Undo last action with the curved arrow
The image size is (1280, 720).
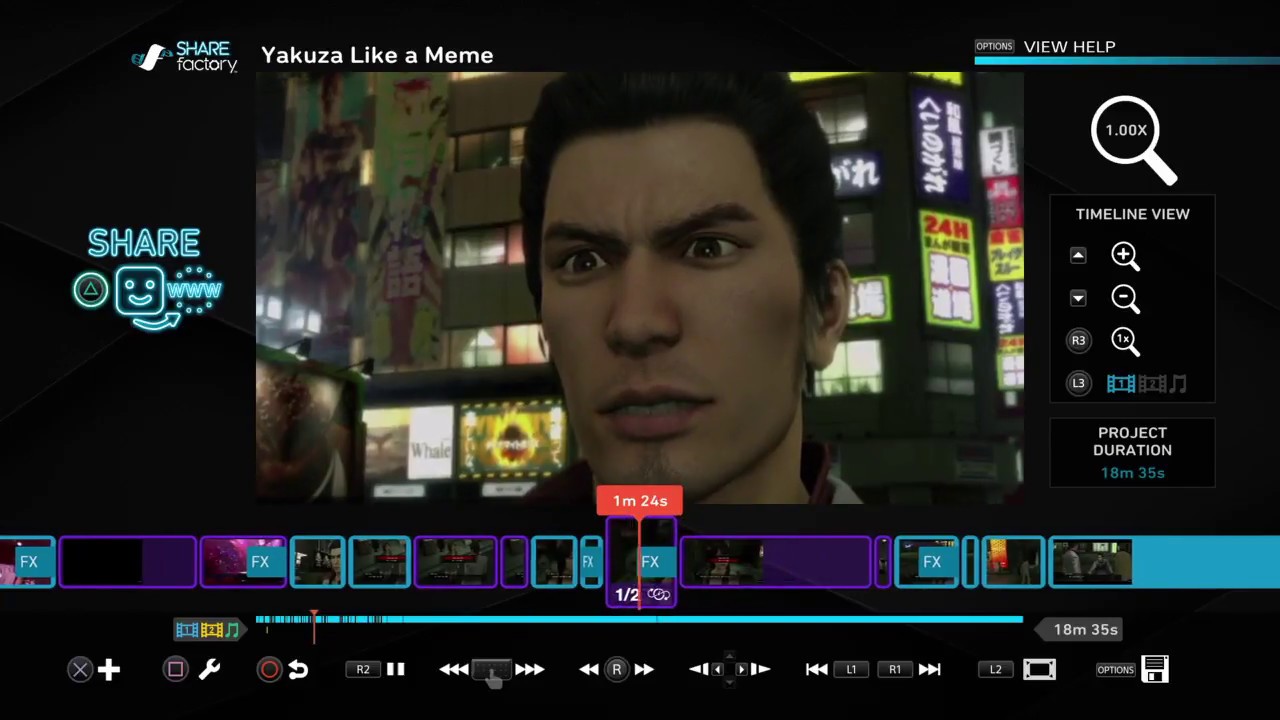pyautogui.click(x=298, y=670)
